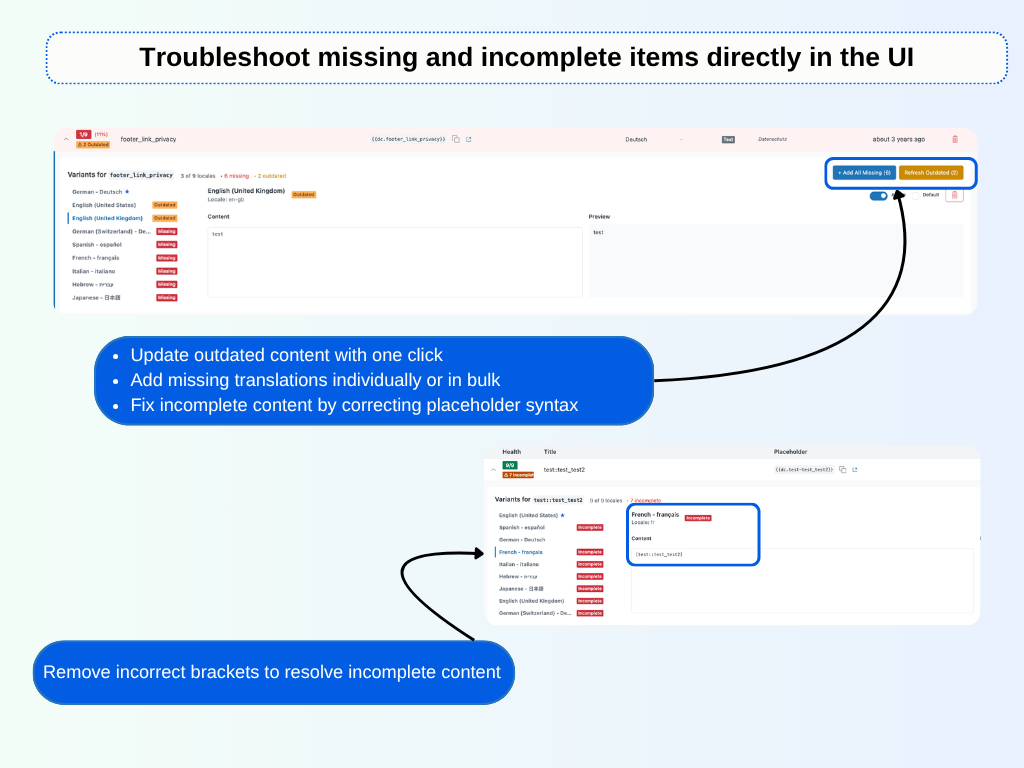Image resolution: width=1024 pixels, height=768 pixels.
Task: Click the Placeholder column header
Action: tap(790, 452)
